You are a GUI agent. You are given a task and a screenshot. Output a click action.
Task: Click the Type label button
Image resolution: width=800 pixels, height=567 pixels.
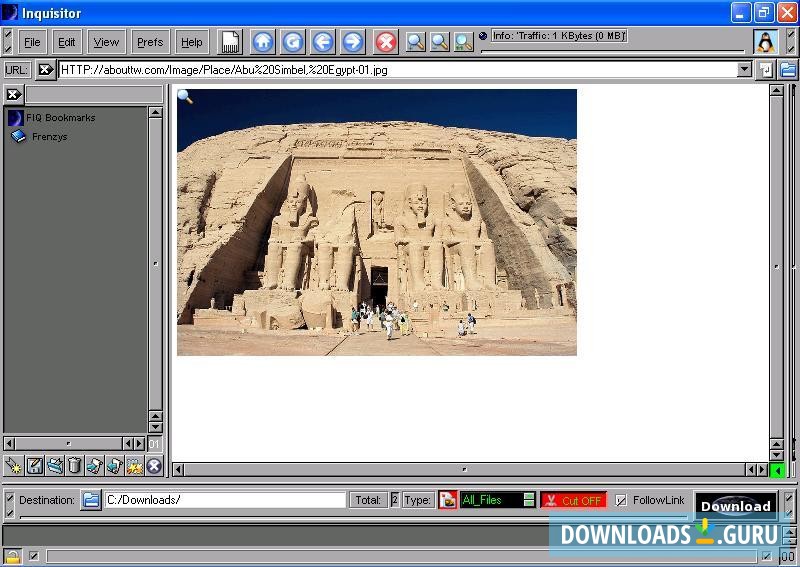418,500
